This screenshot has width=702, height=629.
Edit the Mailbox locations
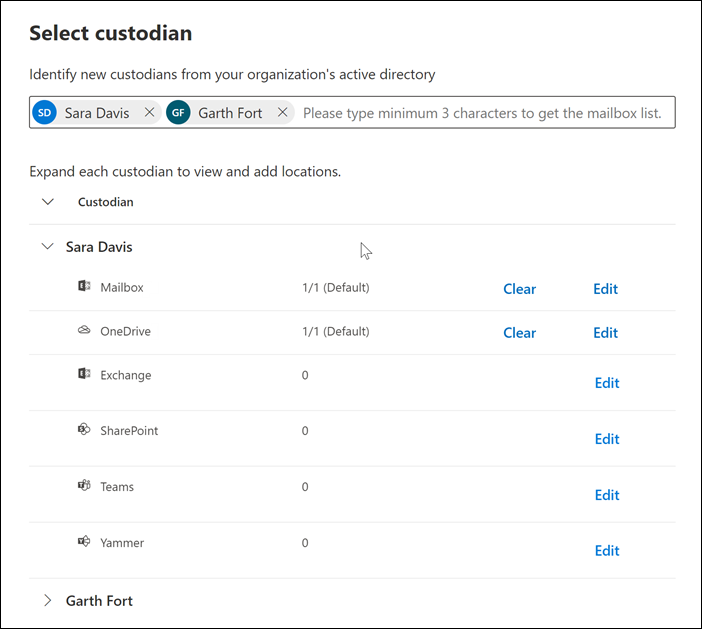pyautogui.click(x=605, y=289)
